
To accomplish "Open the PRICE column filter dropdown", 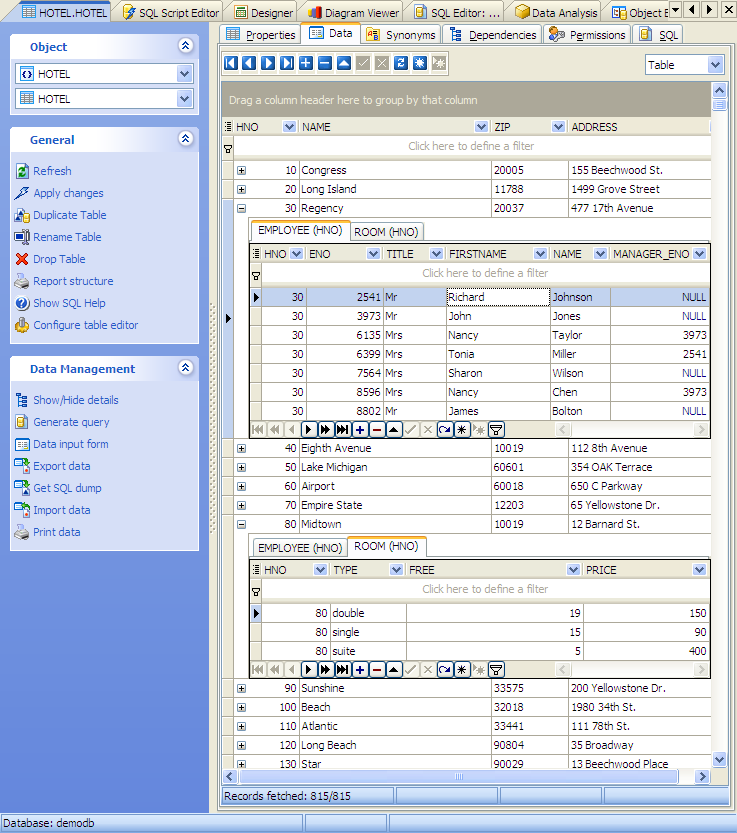I will tap(699, 570).
